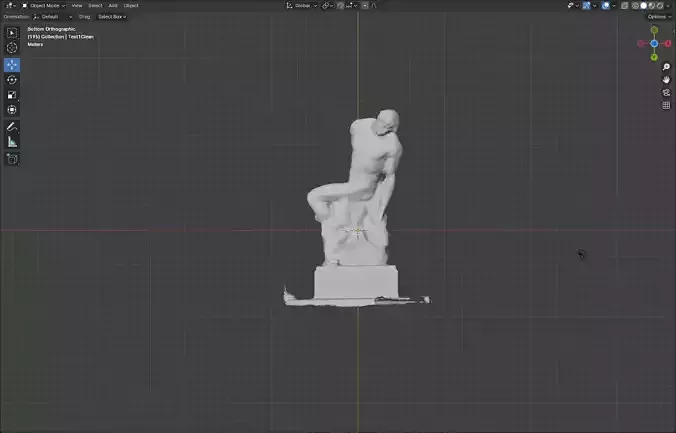Viewport: 676px width, 433px height.
Task: Toggle the show gizmo button
Action: (586, 6)
